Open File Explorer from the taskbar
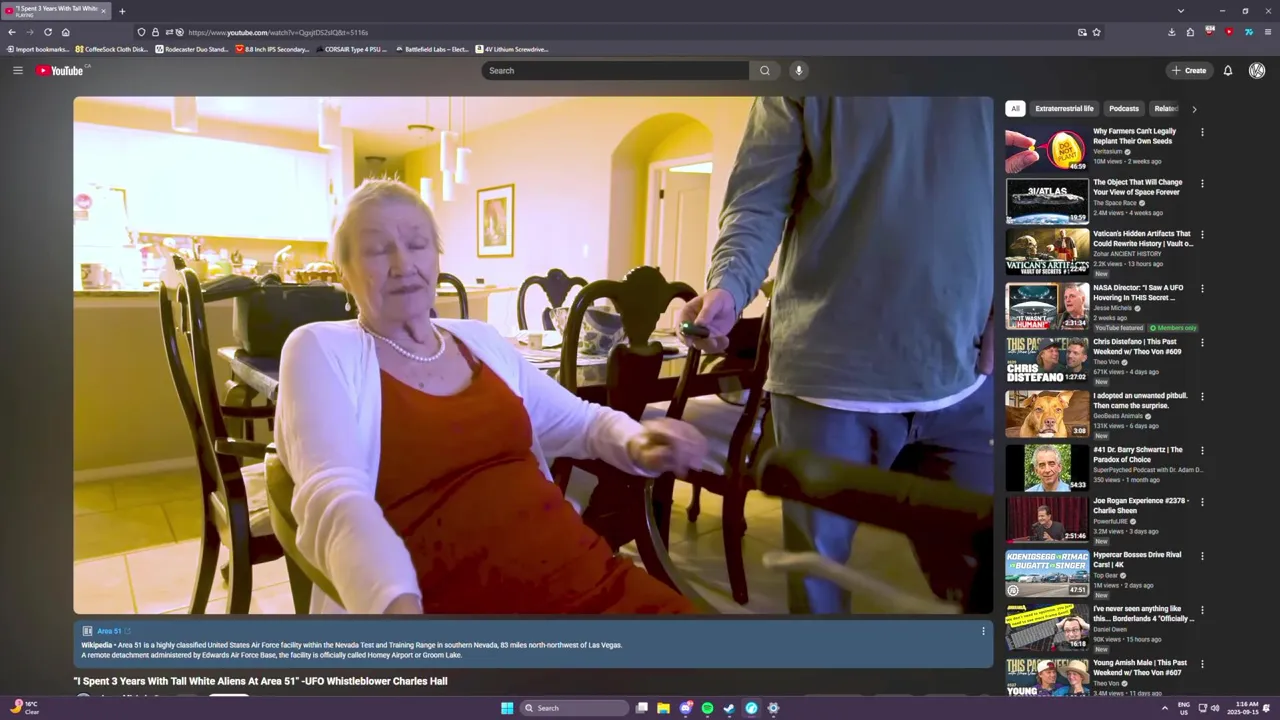1280x720 pixels. 663,708
